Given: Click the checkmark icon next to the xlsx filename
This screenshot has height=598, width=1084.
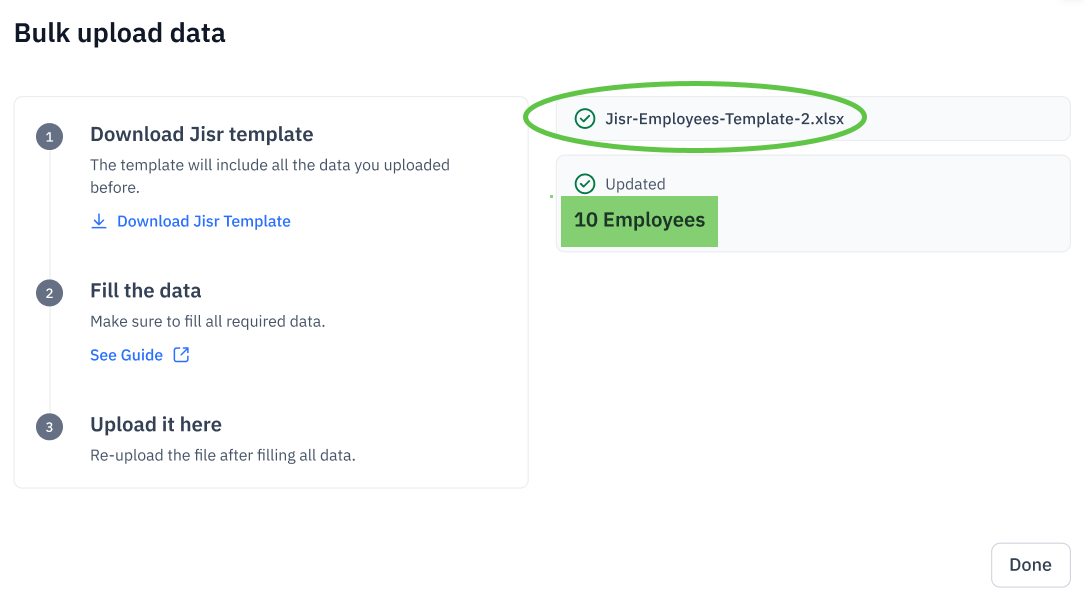Looking at the screenshot, I should pos(585,119).
